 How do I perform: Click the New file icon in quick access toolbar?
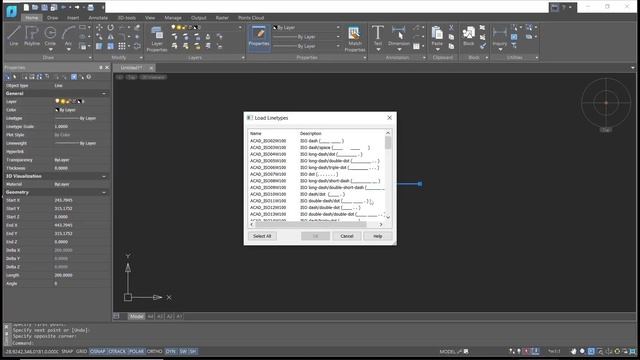click(26, 7)
